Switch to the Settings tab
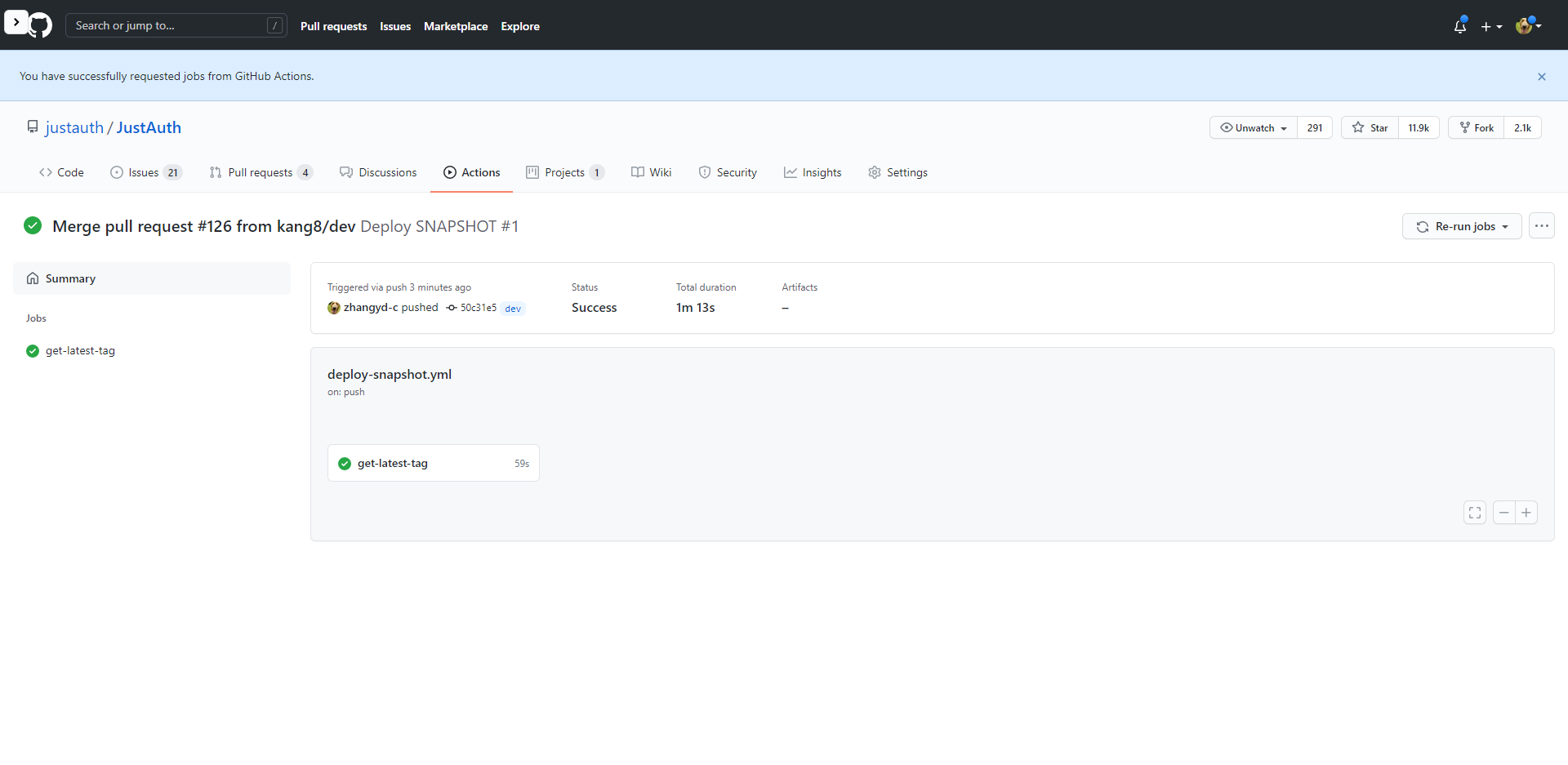 coord(898,172)
